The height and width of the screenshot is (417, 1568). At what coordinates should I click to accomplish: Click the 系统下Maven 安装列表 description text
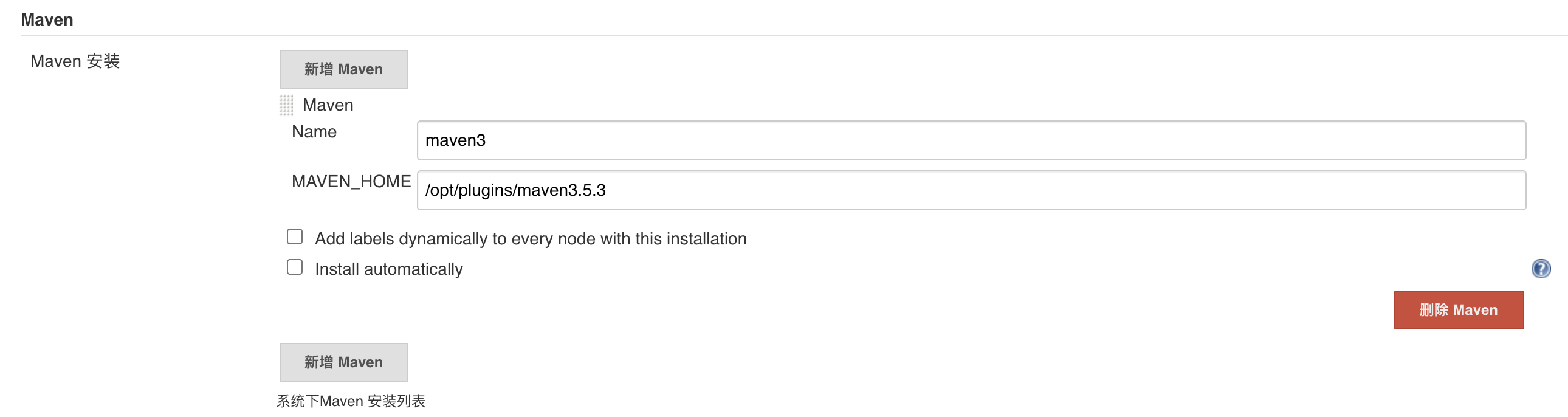(351, 401)
